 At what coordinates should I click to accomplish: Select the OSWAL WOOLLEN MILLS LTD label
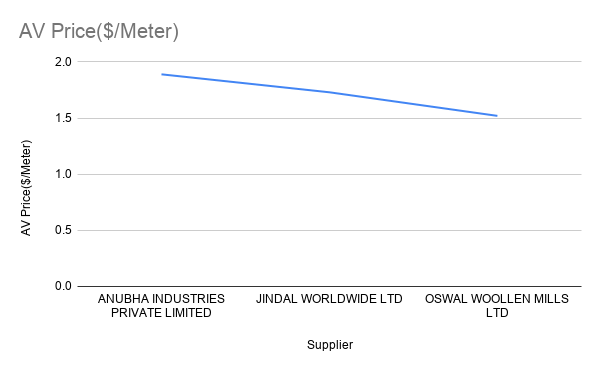tap(497, 306)
